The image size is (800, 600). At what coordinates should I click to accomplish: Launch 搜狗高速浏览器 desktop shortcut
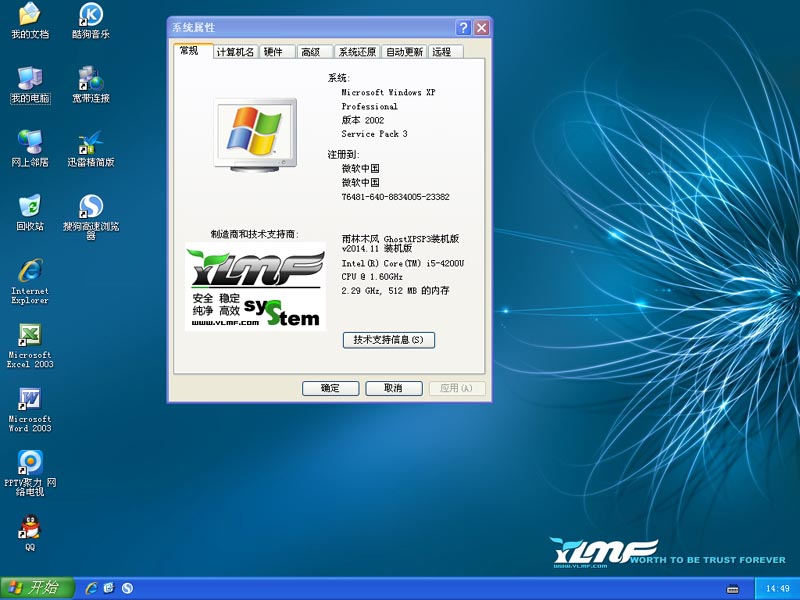point(91,217)
